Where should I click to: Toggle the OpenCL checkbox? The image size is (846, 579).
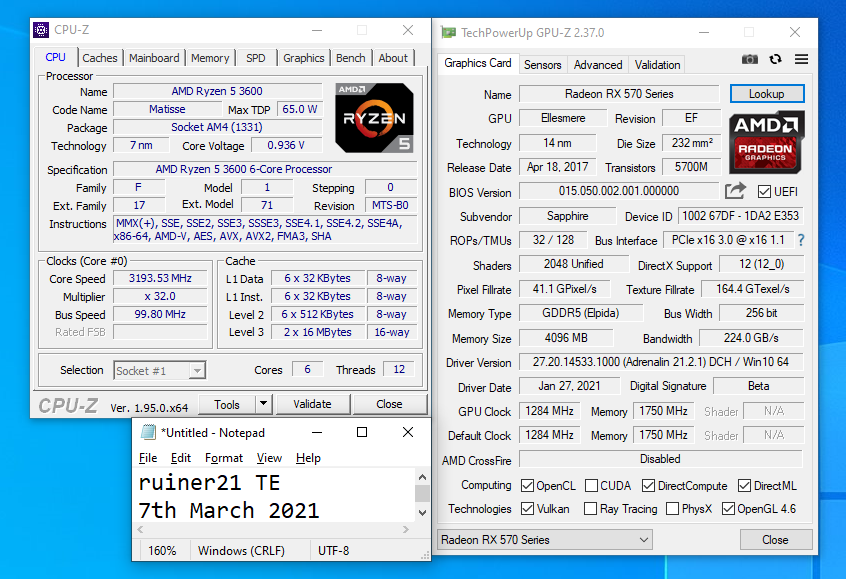pos(527,486)
